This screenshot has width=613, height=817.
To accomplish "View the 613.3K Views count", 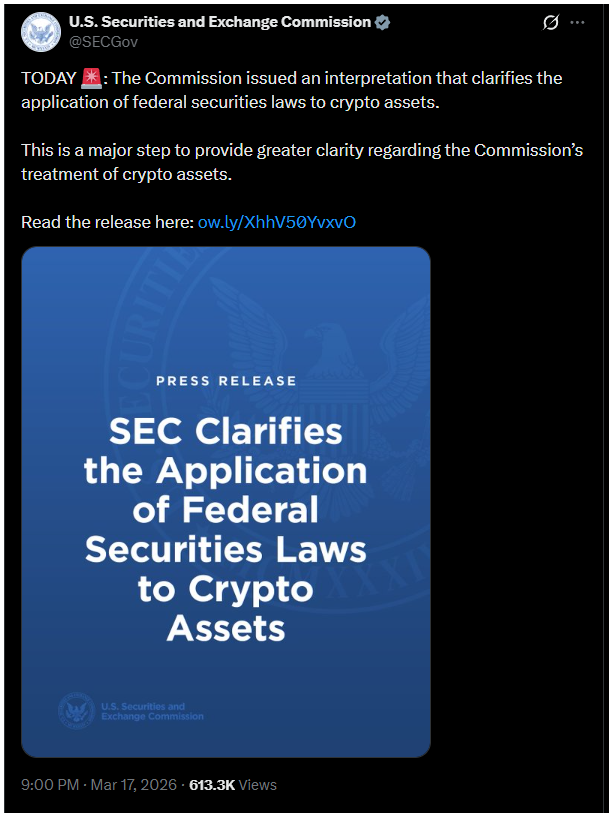I will 232,785.
